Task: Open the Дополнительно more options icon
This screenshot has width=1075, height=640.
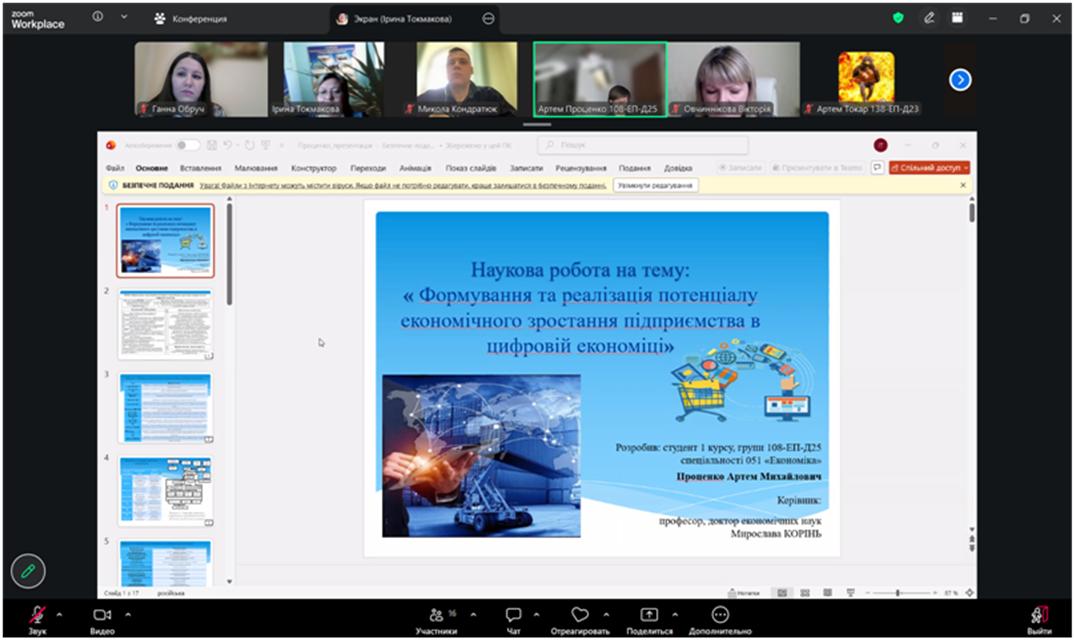Action: pos(719,614)
